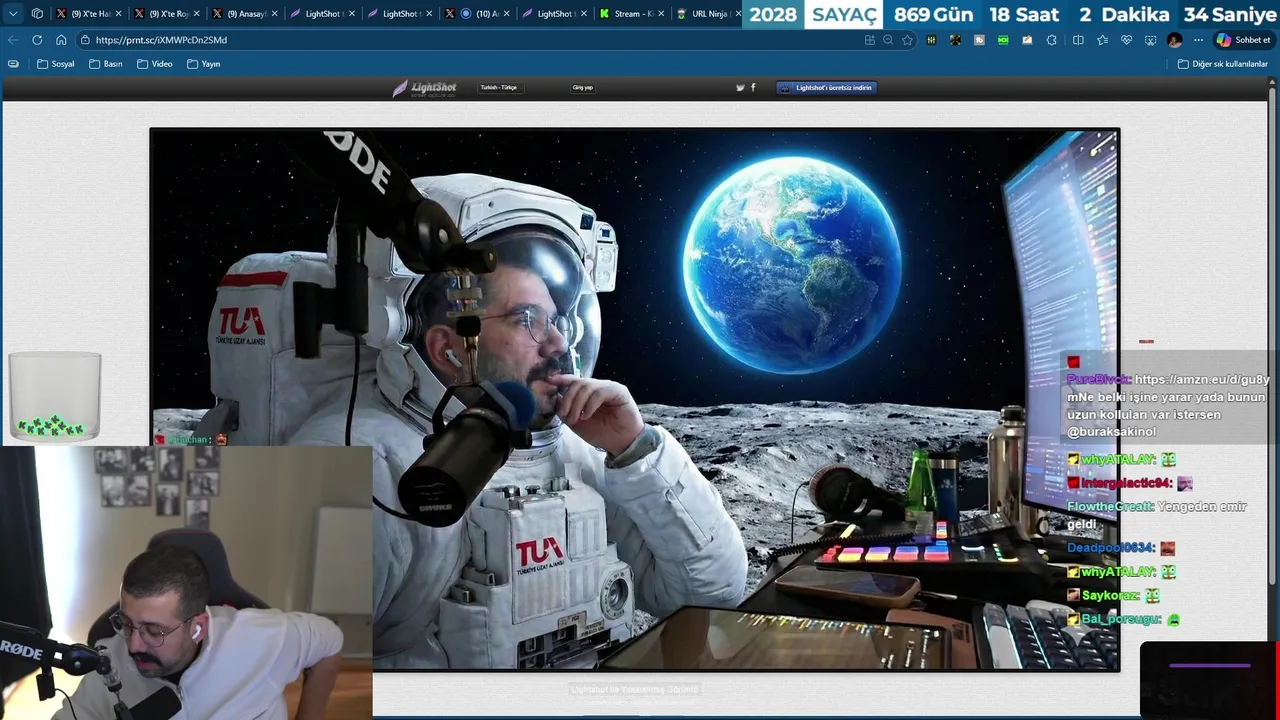Click the screenshot capture toolbar icon
This screenshot has width=1280, height=720.
point(1150,40)
